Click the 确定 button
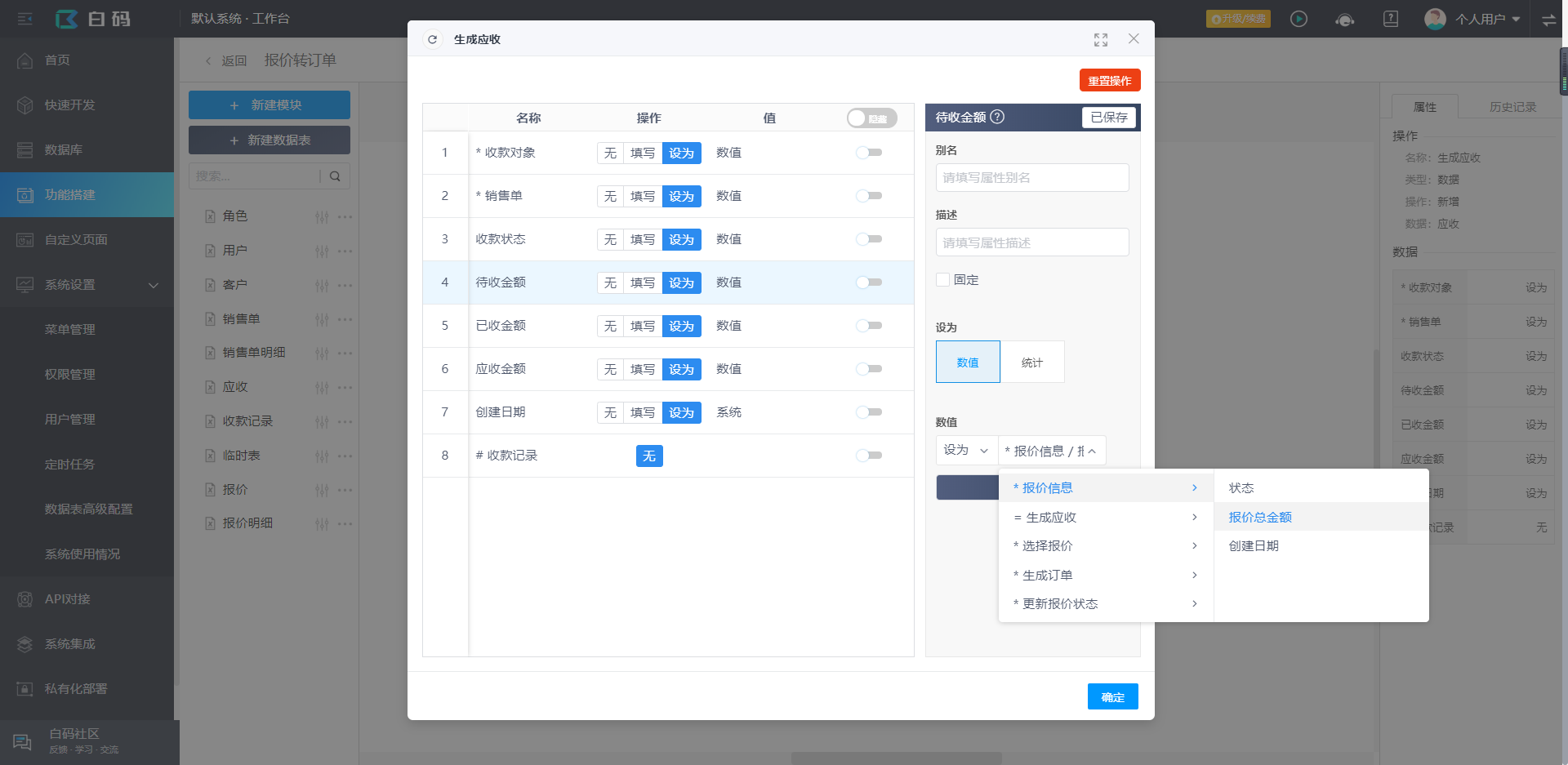1568x765 pixels. point(1112,697)
